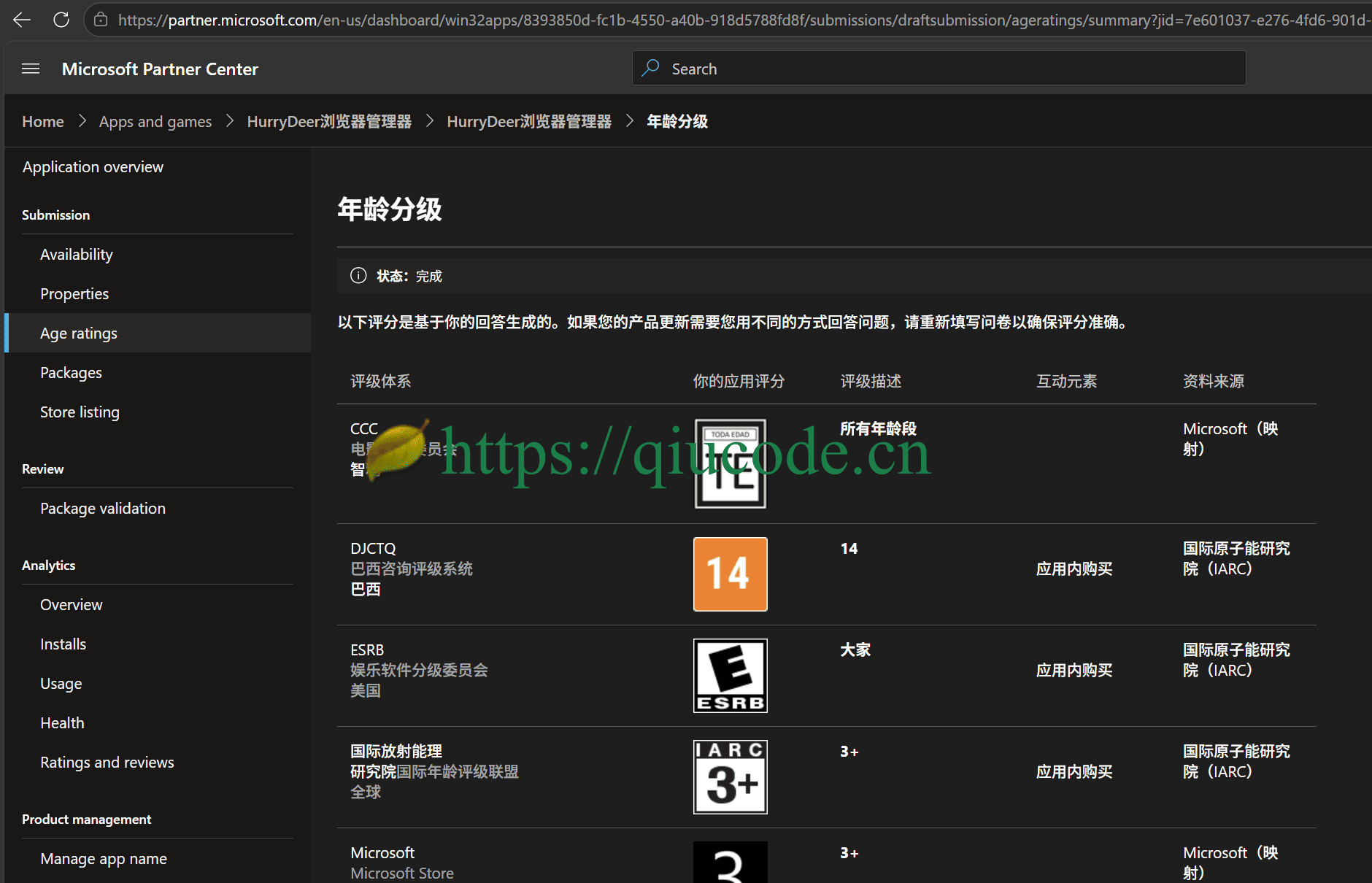Click the 年龄分级 page heading
Image resolution: width=1372 pixels, height=883 pixels.
(390, 209)
